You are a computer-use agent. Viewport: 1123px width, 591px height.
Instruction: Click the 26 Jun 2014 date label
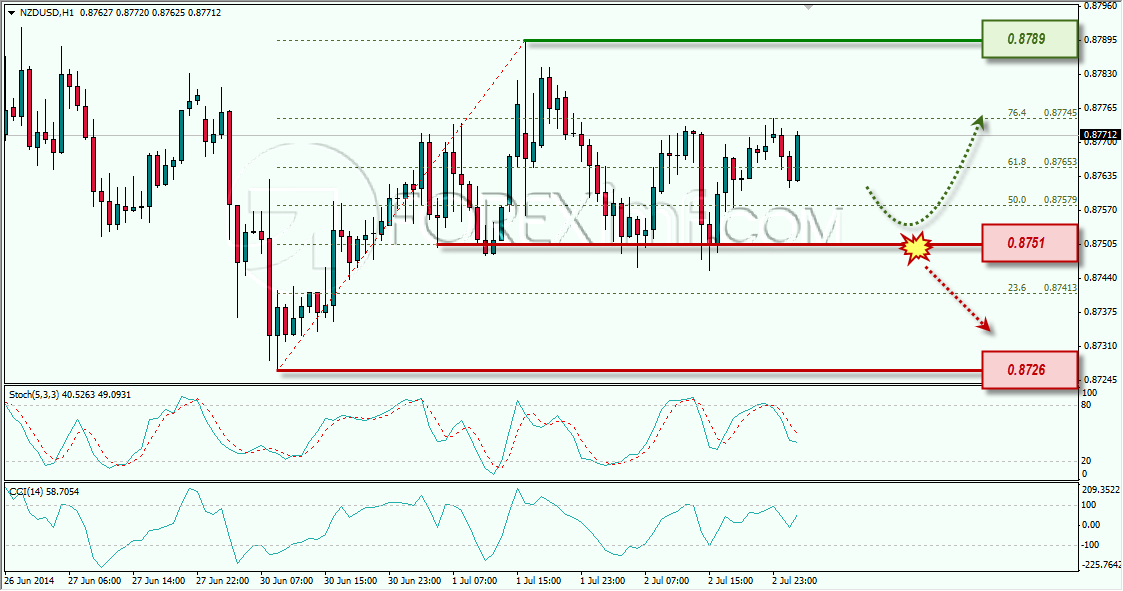pyautogui.click(x=29, y=580)
